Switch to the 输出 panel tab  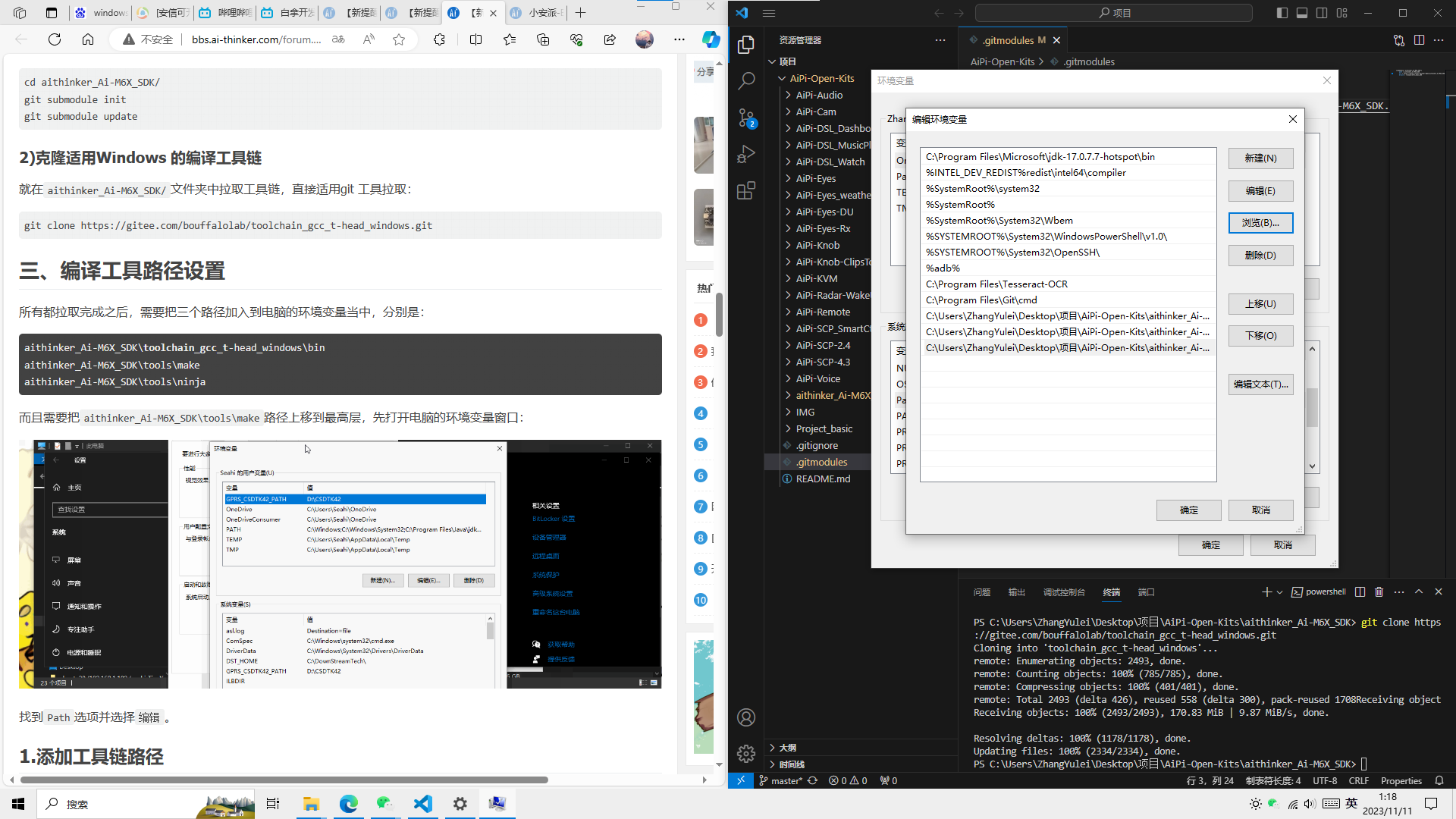click(x=1017, y=592)
